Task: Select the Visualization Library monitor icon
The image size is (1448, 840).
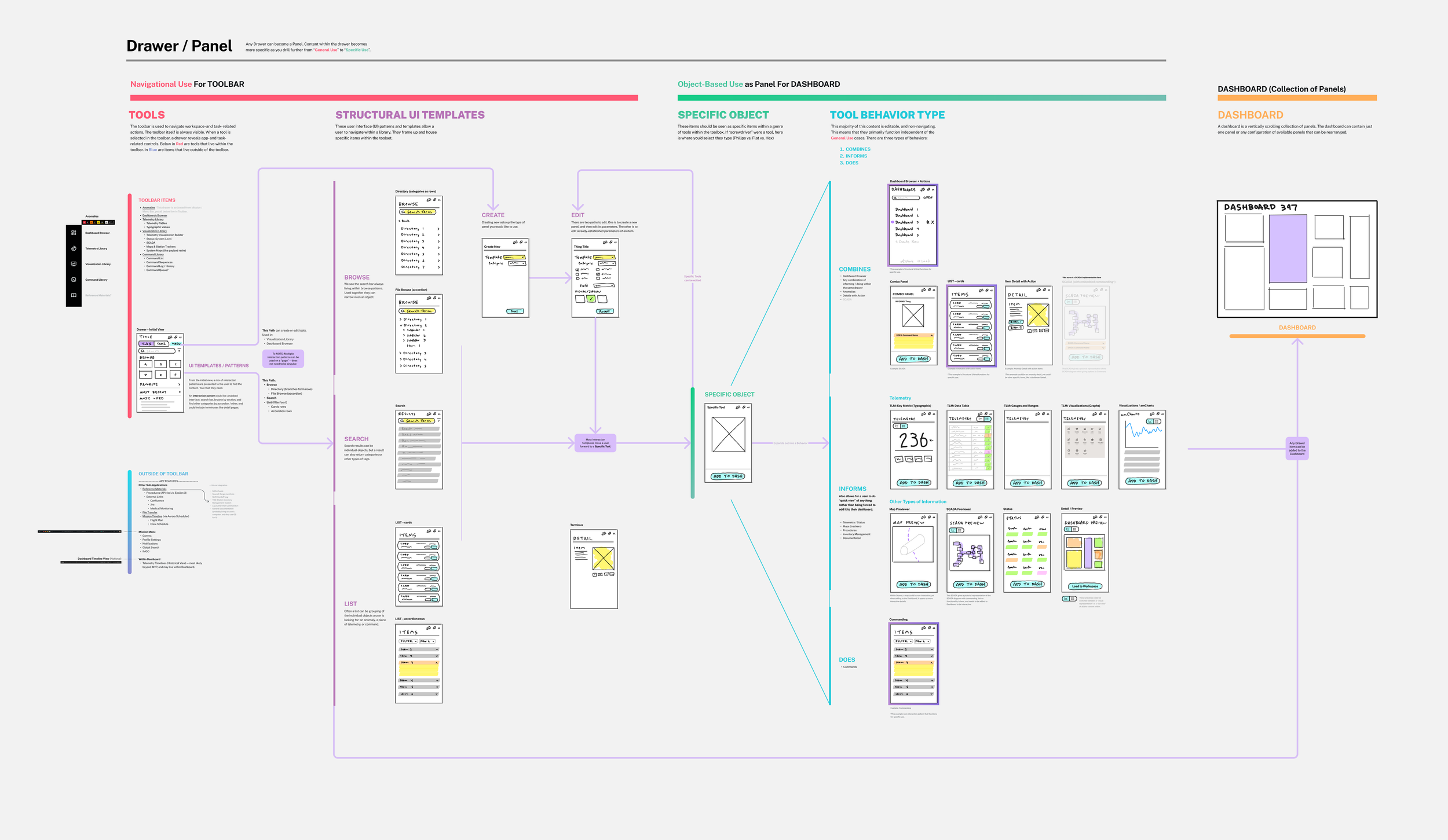Action: tap(74, 264)
